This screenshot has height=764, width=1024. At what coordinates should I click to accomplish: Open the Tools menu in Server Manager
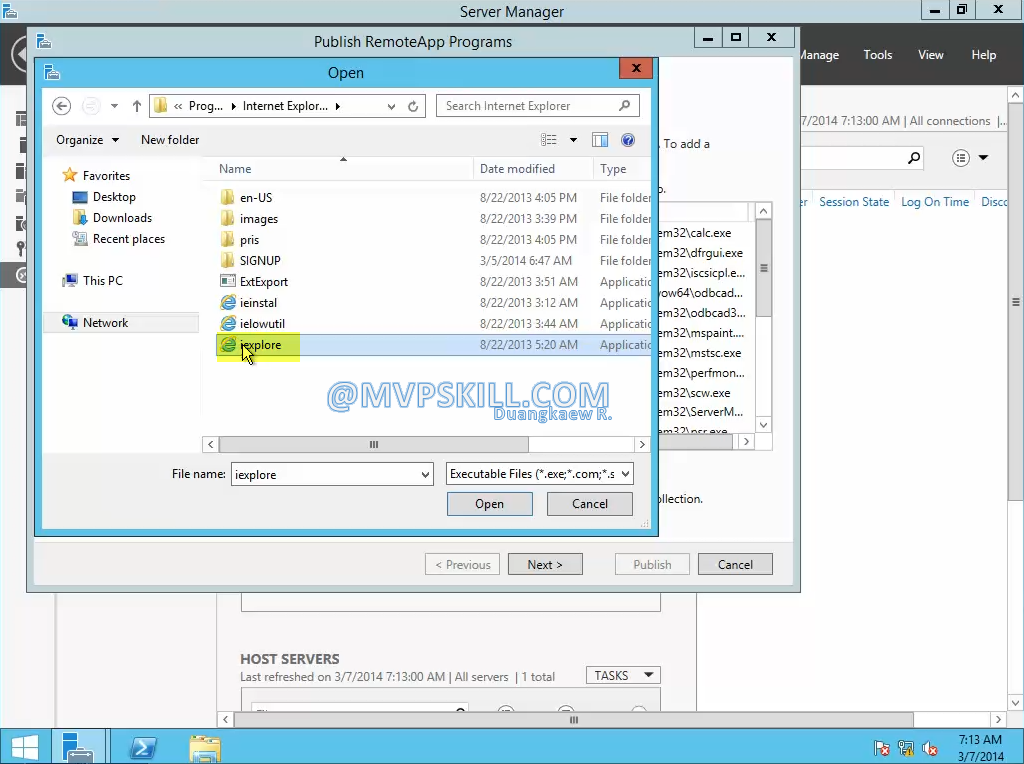pyautogui.click(x=877, y=55)
